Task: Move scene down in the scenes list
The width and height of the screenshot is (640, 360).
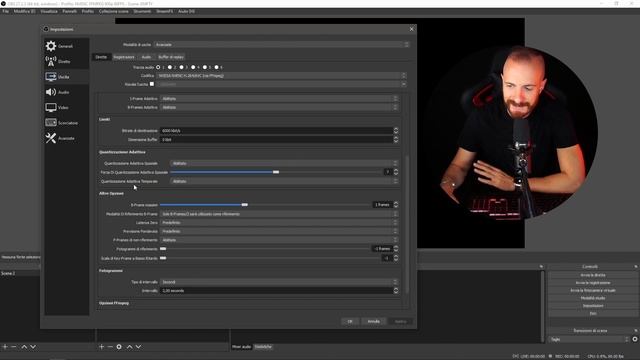Action: point(33,347)
